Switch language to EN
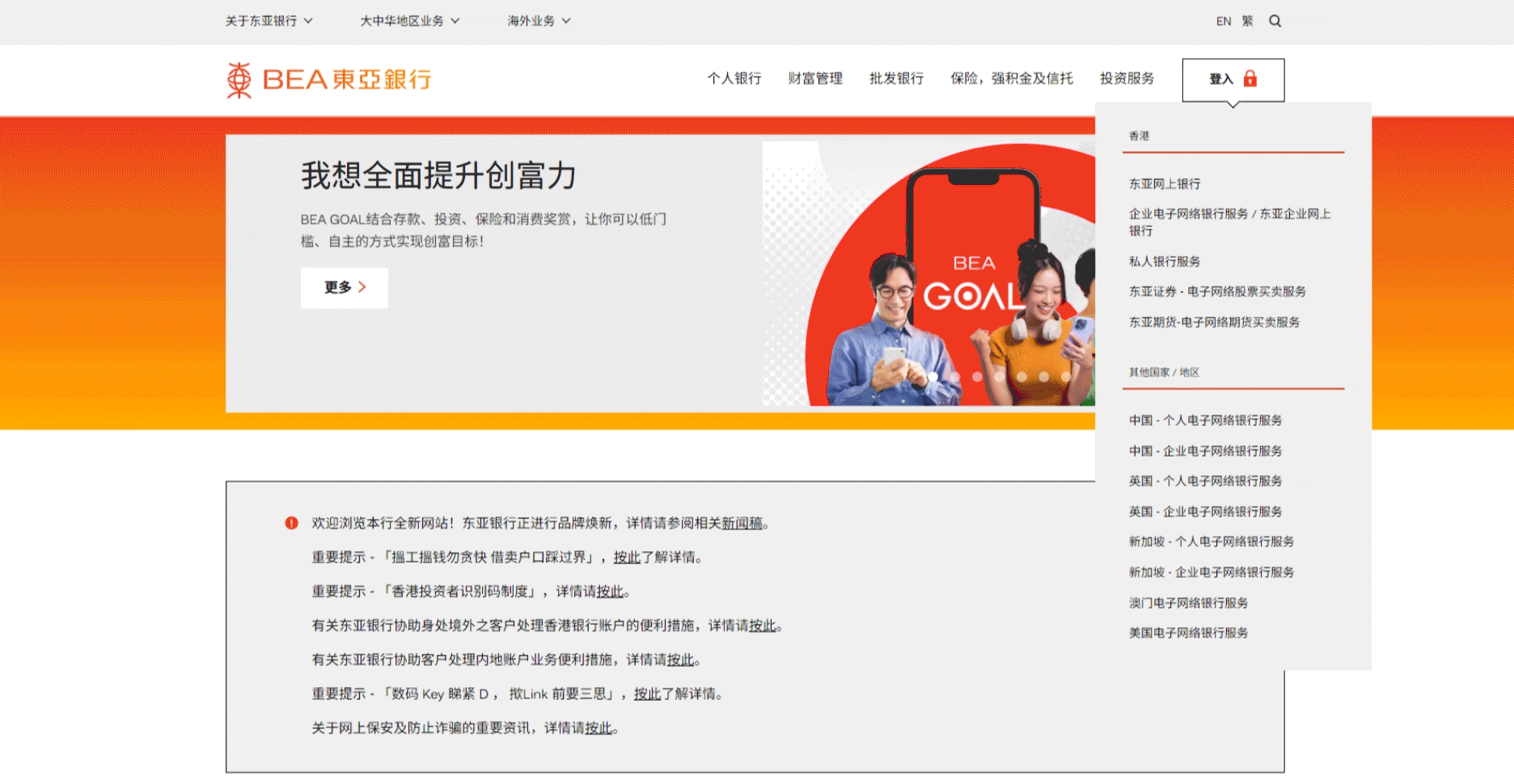 point(1223,21)
